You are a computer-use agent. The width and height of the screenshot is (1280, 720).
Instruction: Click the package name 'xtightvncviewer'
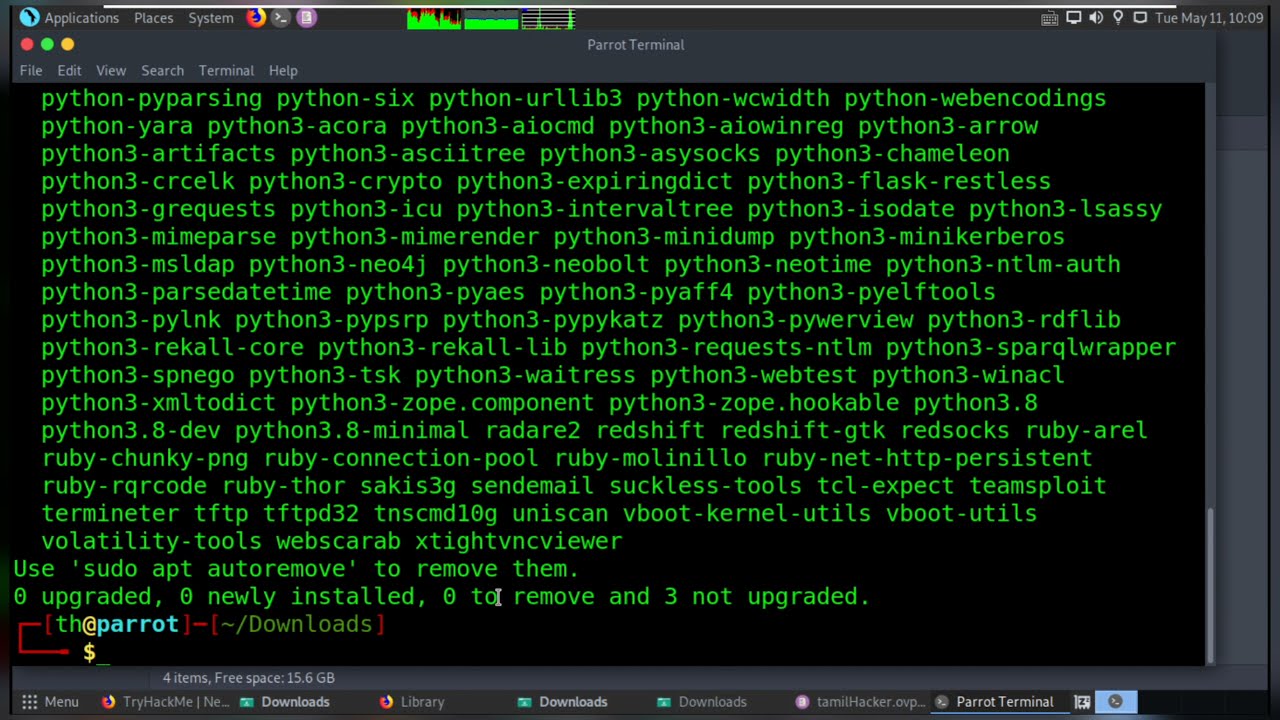[x=518, y=541]
